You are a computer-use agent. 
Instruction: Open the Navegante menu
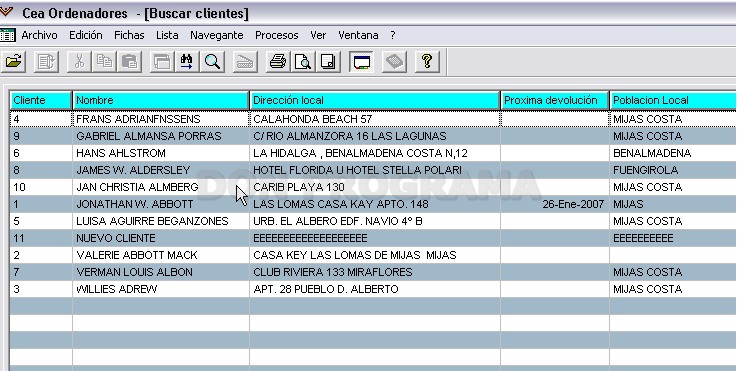pos(217,35)
